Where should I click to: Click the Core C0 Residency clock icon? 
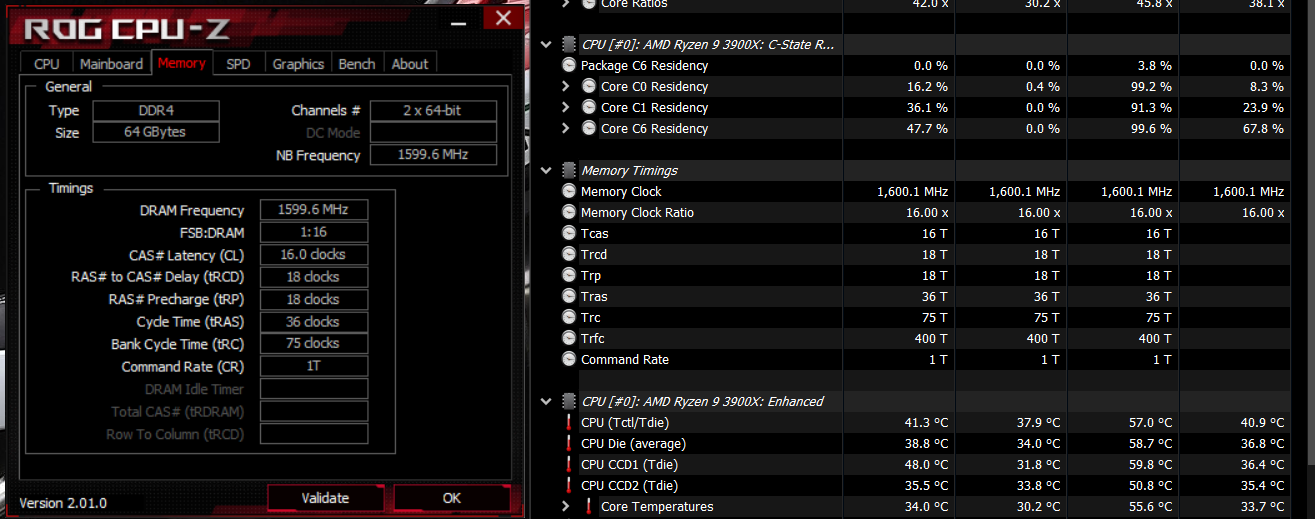pyautogui.click(x=589, y=86)
